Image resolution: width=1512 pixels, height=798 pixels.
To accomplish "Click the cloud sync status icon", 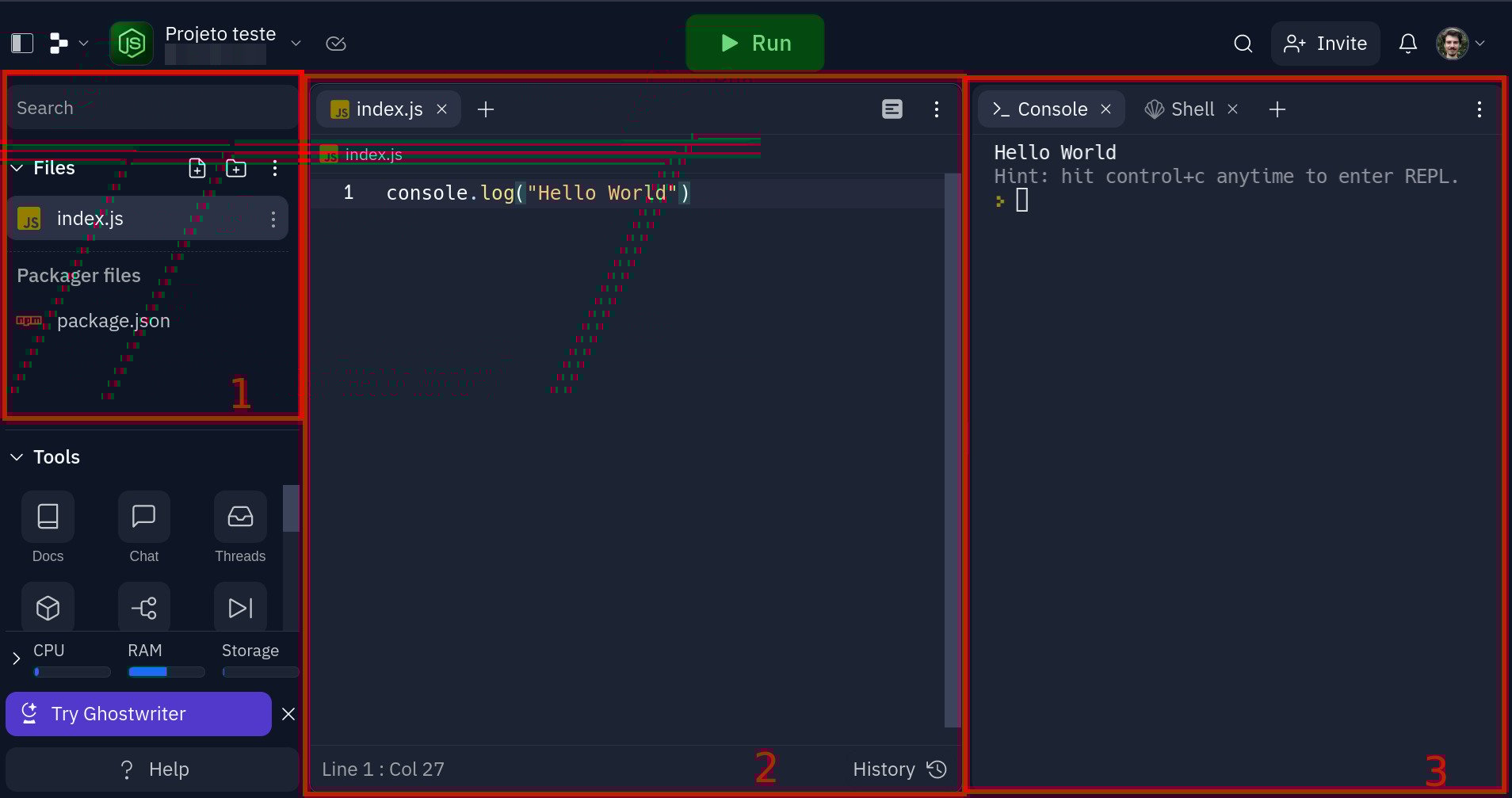I will coord(336,43).
